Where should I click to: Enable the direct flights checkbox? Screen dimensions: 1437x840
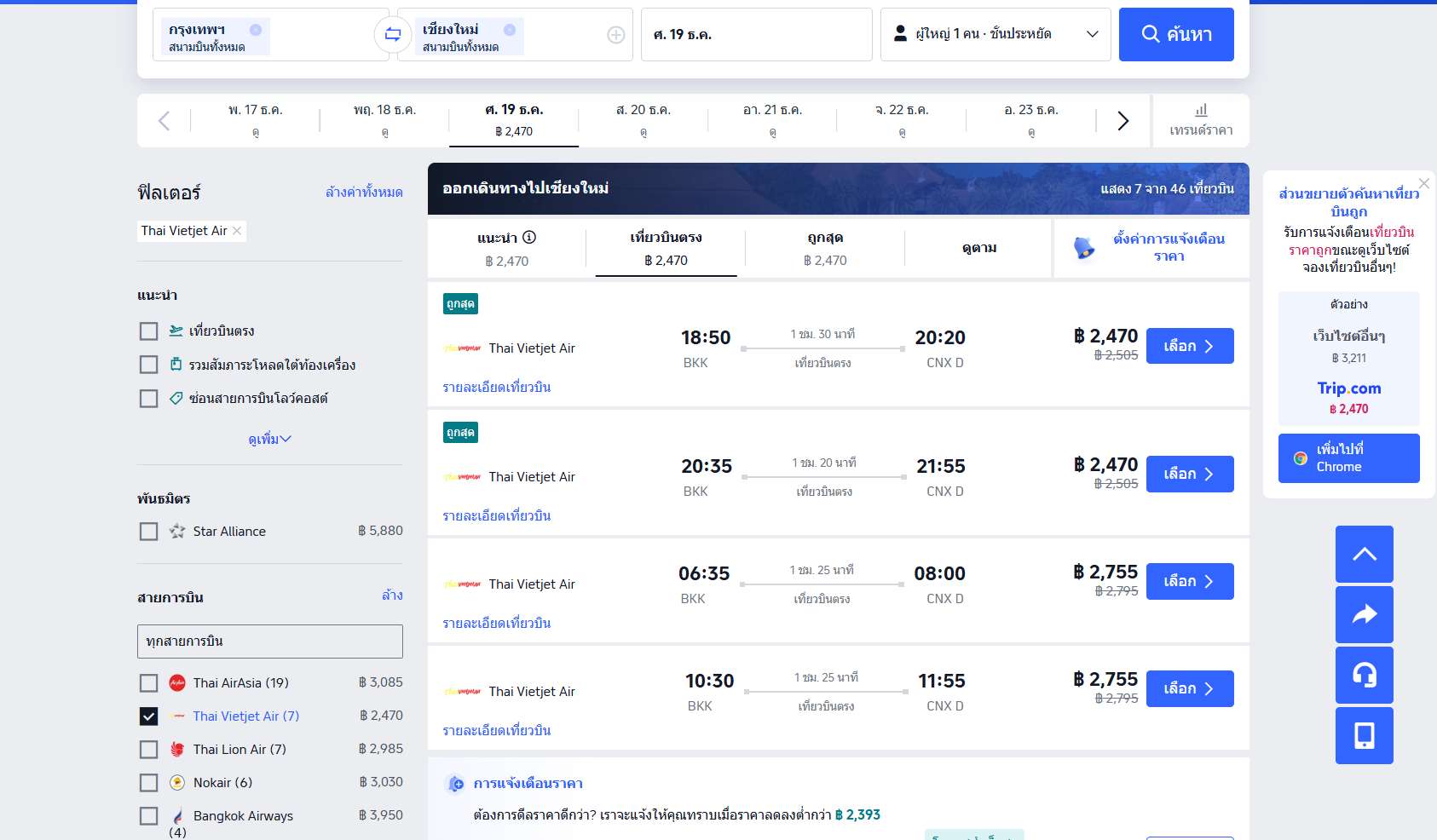(x=149, y=331)
